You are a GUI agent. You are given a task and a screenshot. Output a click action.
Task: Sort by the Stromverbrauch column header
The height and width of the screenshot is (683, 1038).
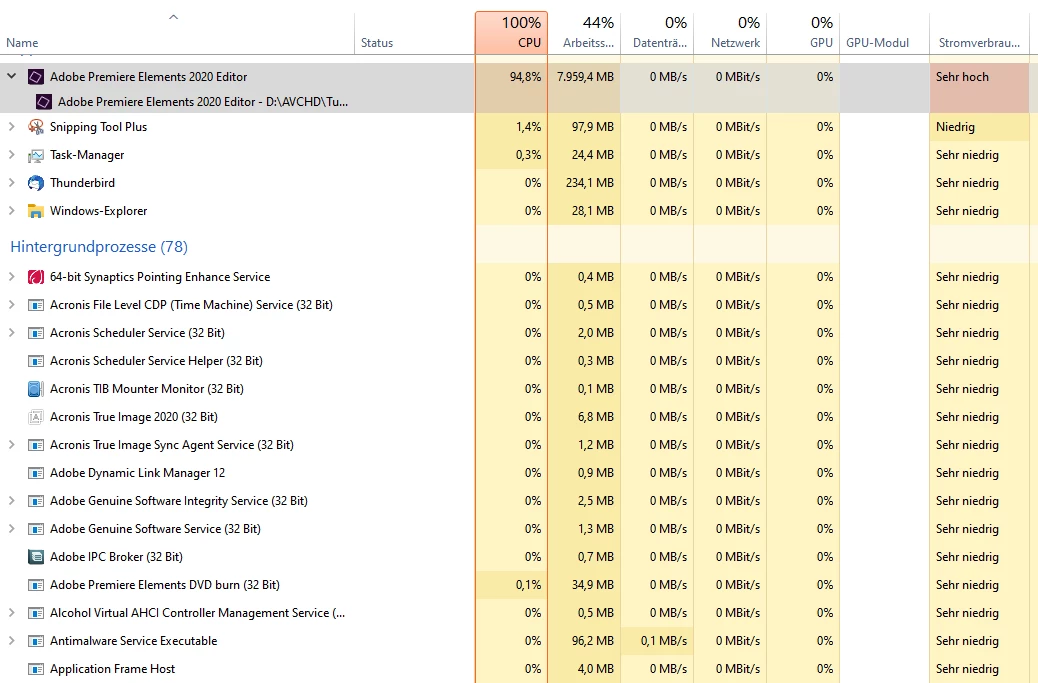[979, 32]
